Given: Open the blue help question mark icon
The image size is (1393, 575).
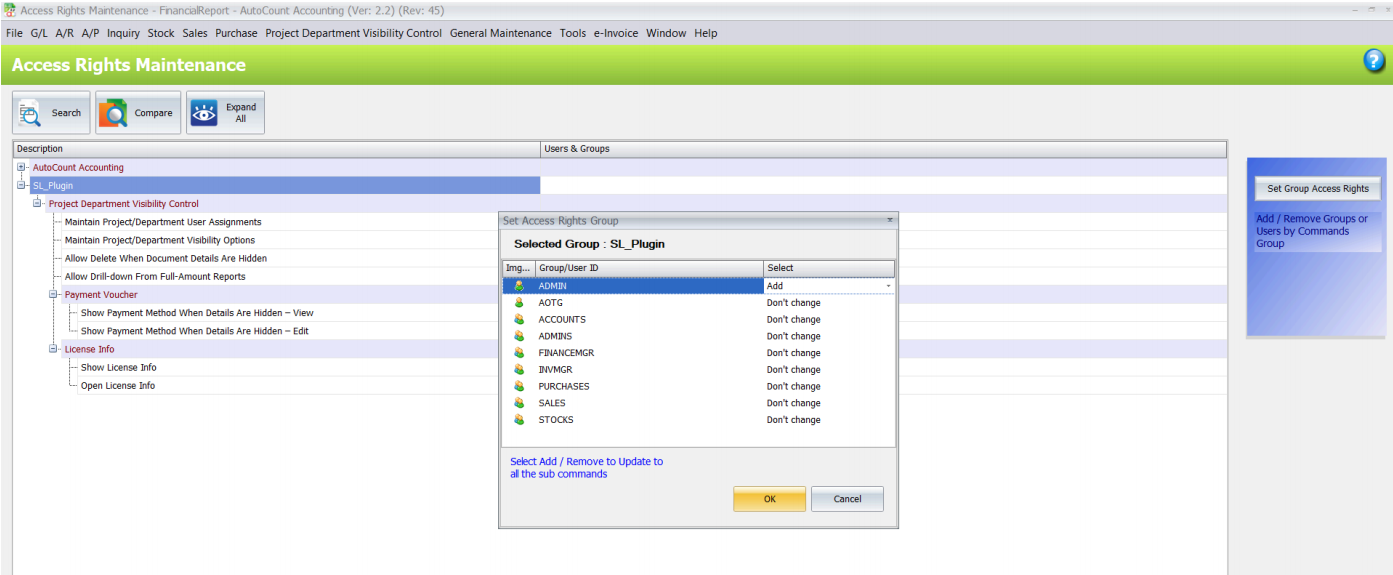Looking at the screenshot, I should (x=1374, y=61).
